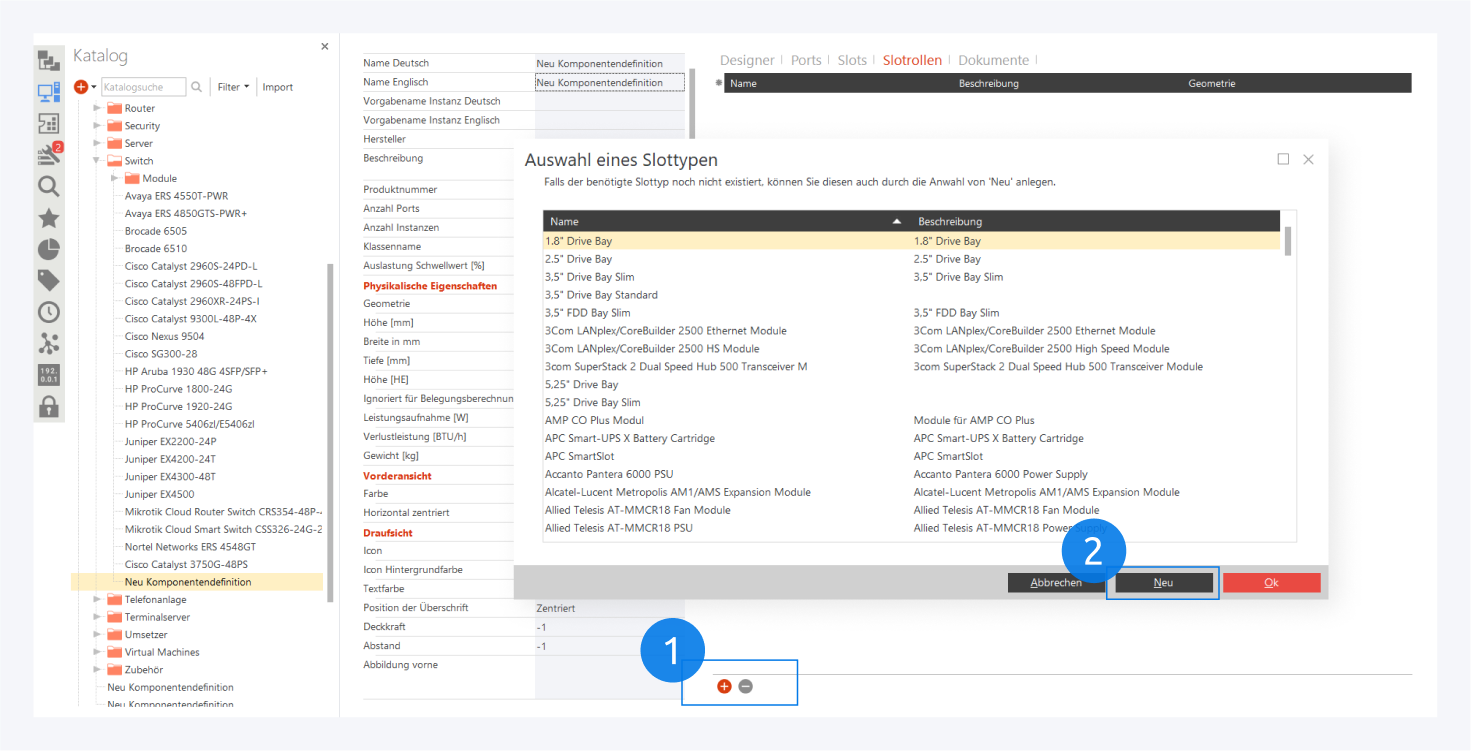Open the Dokumente tab
Screen dimensions: 1471x751
tap(993, 60)
